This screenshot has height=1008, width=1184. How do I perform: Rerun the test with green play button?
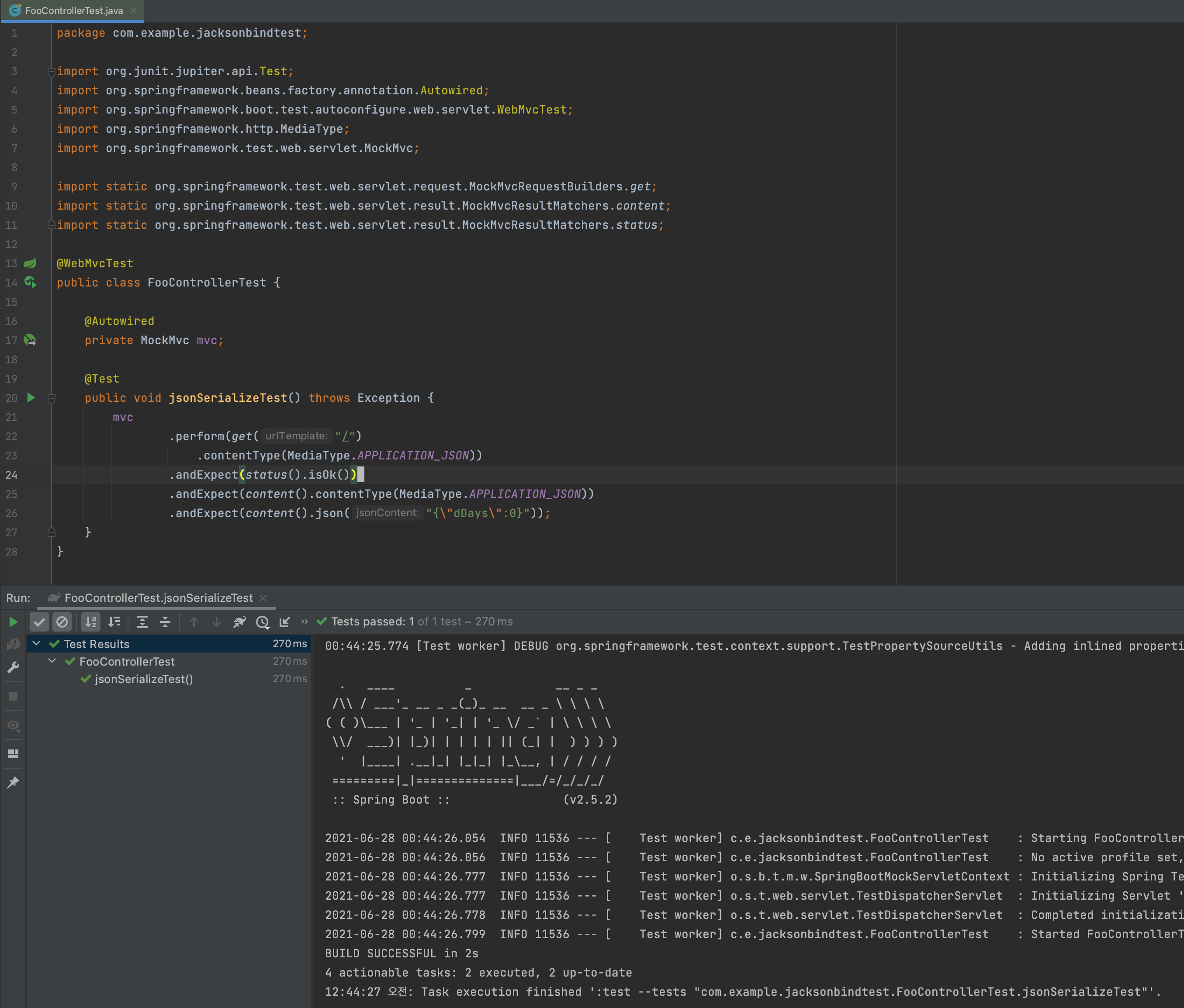point(13,622)
